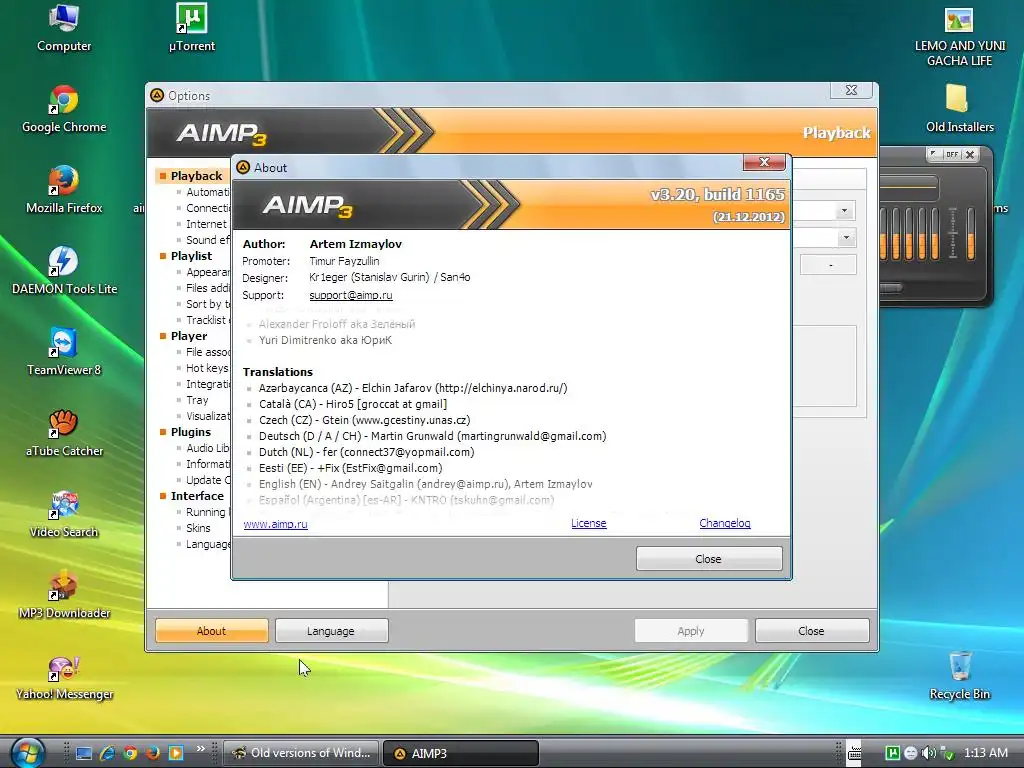
Task: Click the taskbar clock showing 1:13 AM
Action: (x=985, y=752)
